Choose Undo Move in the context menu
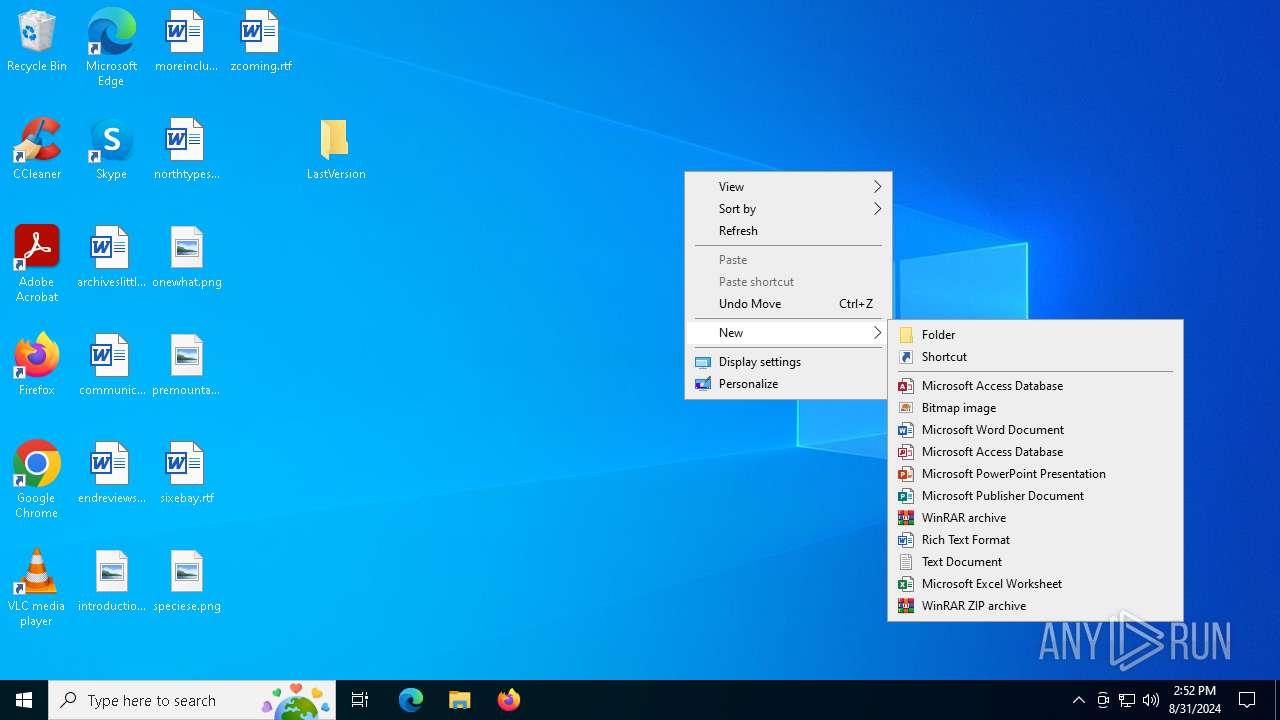Image resolution: width=1280 pixels, height=720 pixels. point(788,304)
